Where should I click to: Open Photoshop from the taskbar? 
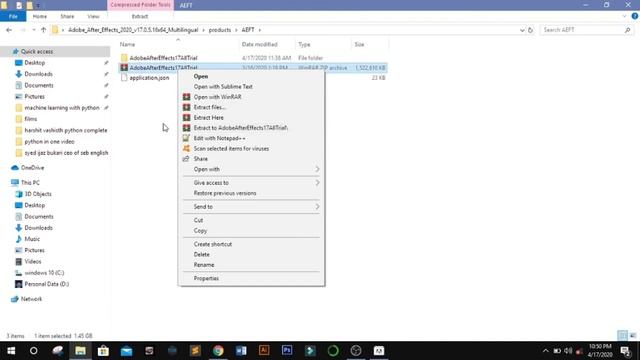(x=287, y=351)
